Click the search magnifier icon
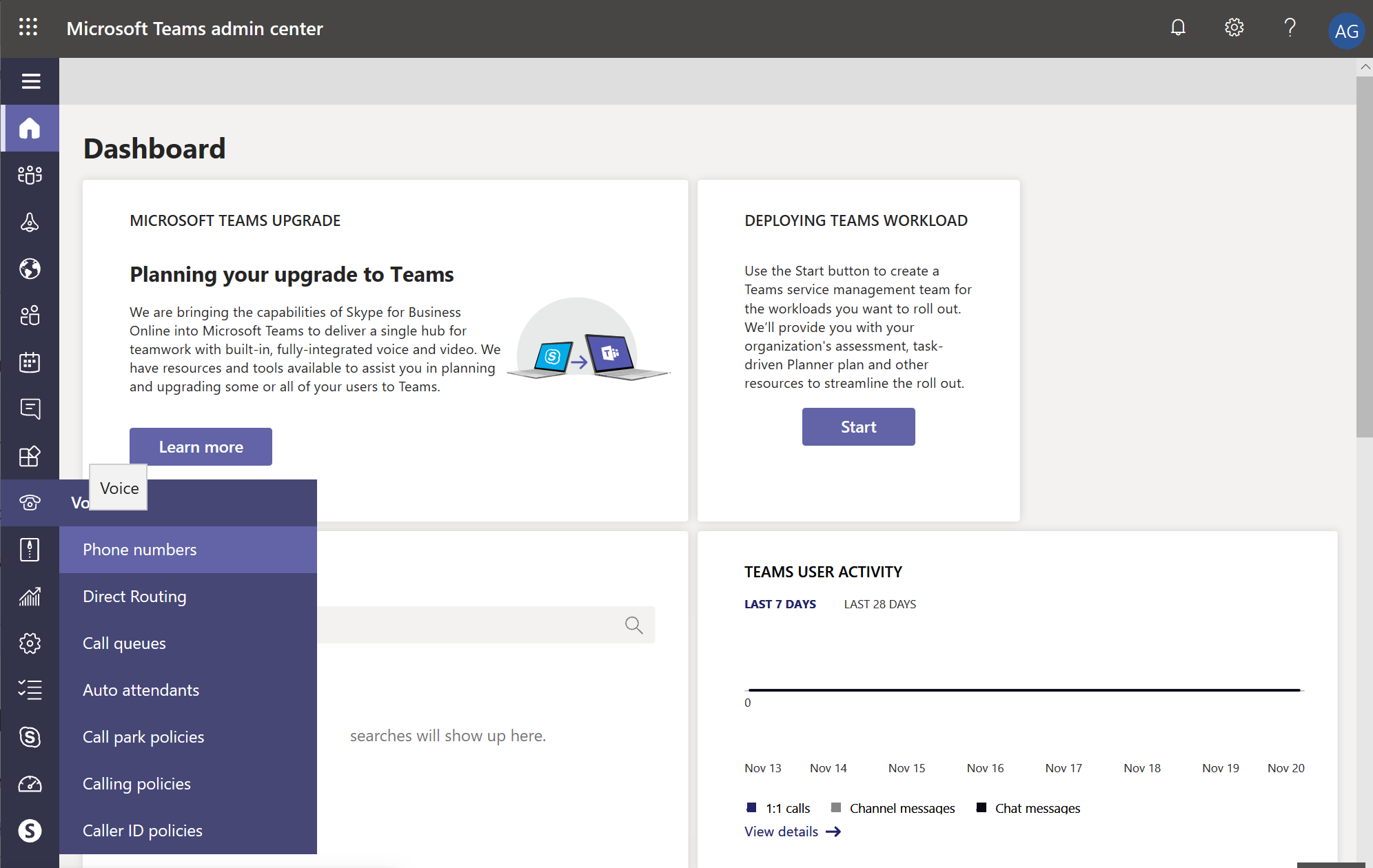The width and height of the screenshot is (1373, 868). coord(633,625)
